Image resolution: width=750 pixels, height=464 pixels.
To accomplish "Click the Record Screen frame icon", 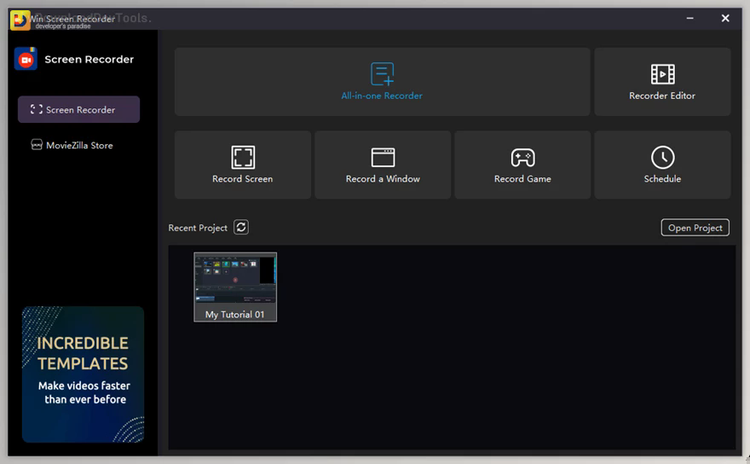I will [243, 157].
